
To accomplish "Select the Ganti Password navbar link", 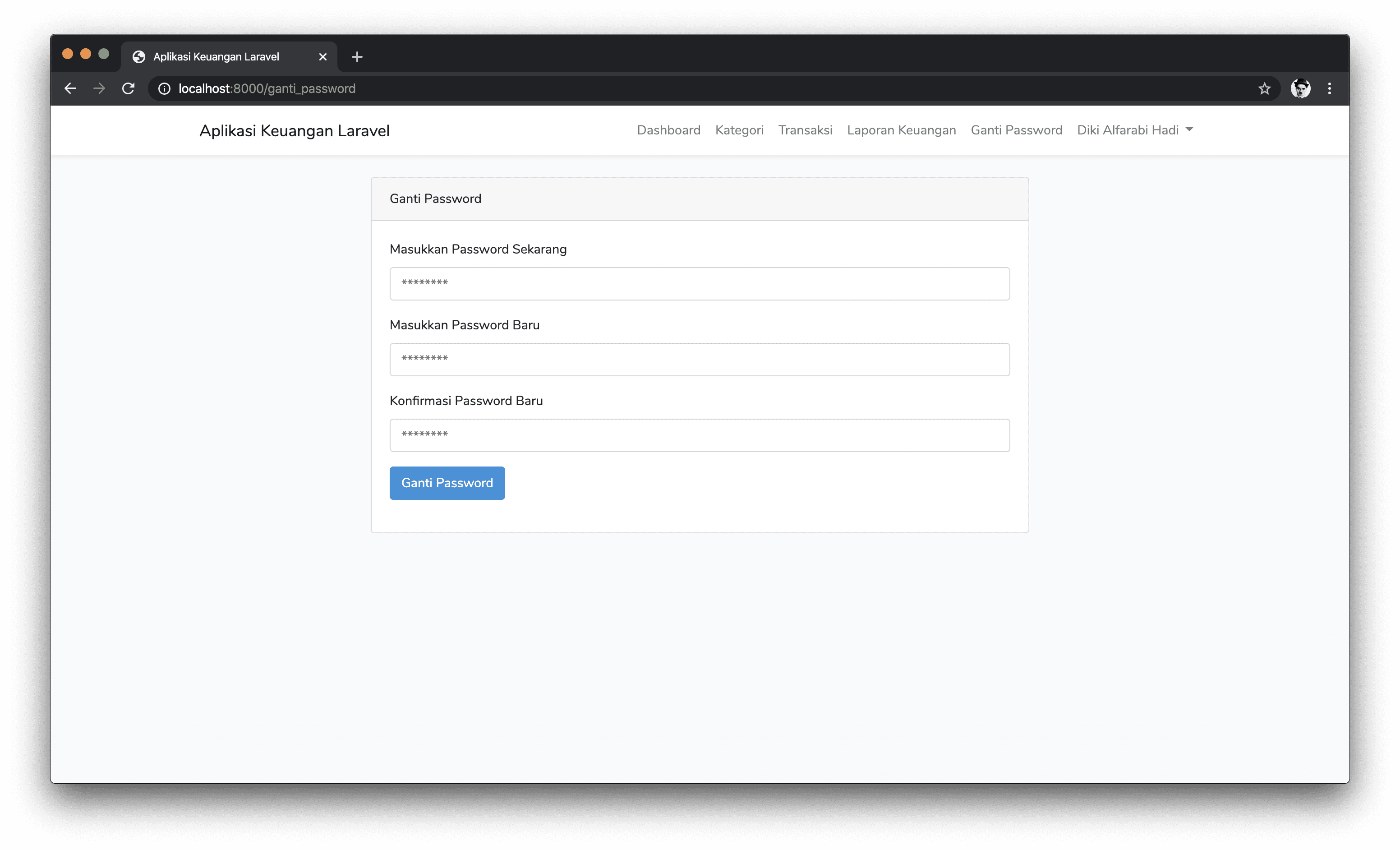I will 1016,130.
